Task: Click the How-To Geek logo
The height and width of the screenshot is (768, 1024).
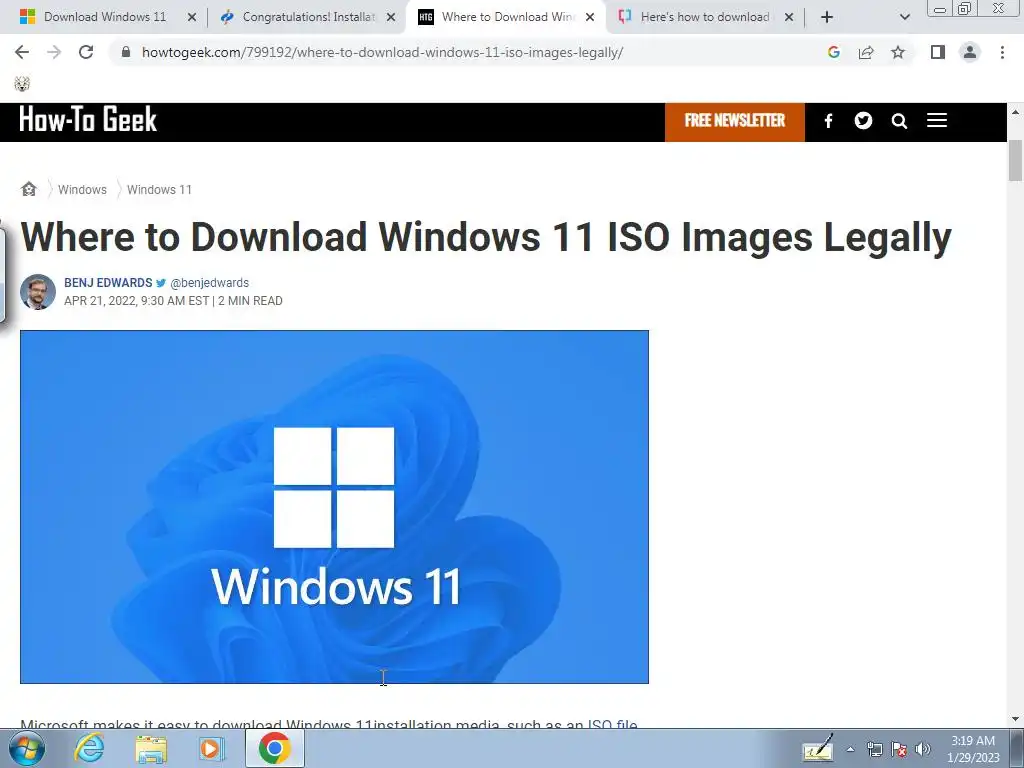Action: (88, 120)
